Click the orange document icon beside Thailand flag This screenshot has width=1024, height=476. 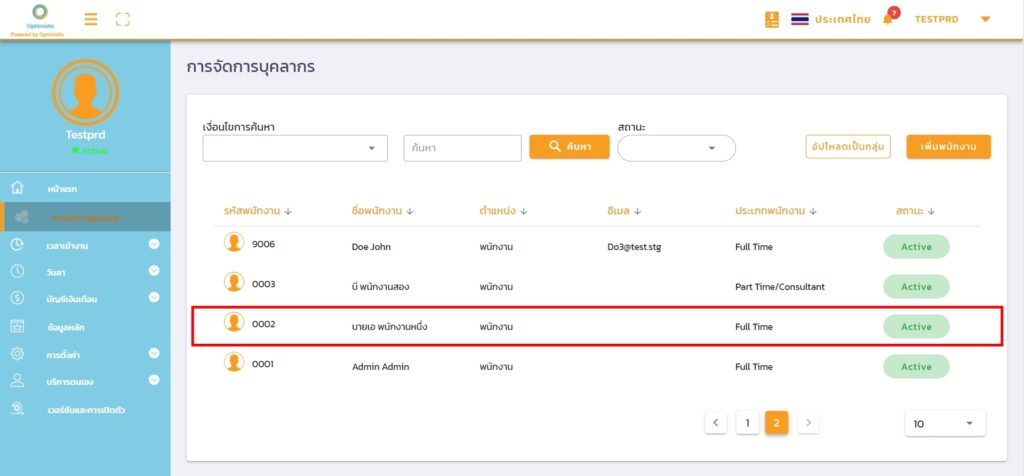pyautogui.click(x=771, y=19)
